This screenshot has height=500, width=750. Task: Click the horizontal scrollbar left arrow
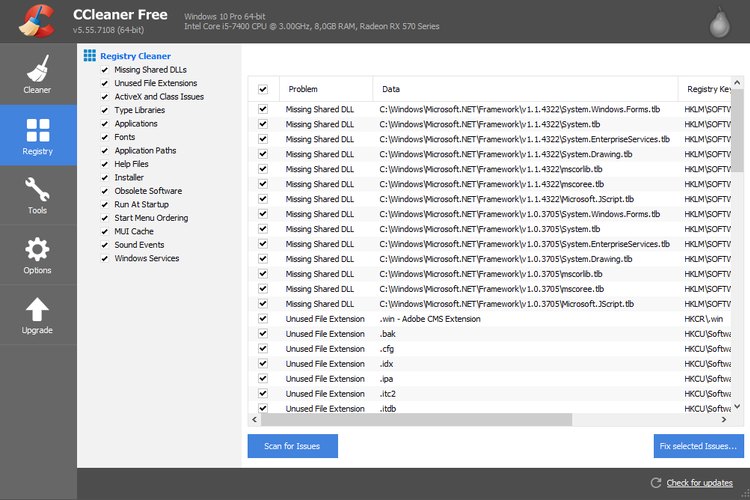[x=254, y=420]
